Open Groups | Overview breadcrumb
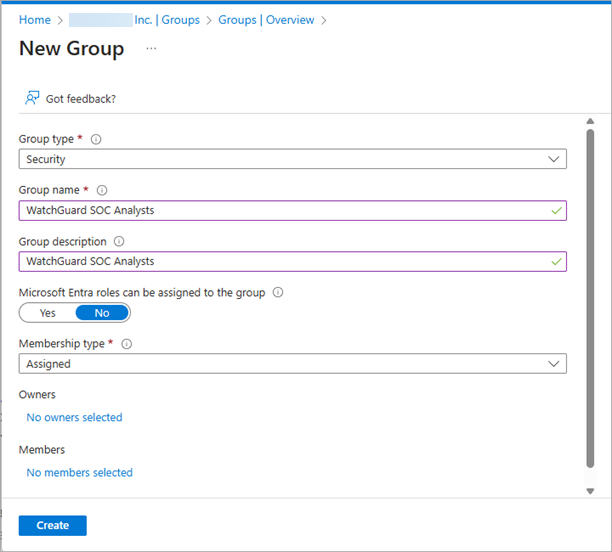Screen dimensions: 612x552 (266, 20)
